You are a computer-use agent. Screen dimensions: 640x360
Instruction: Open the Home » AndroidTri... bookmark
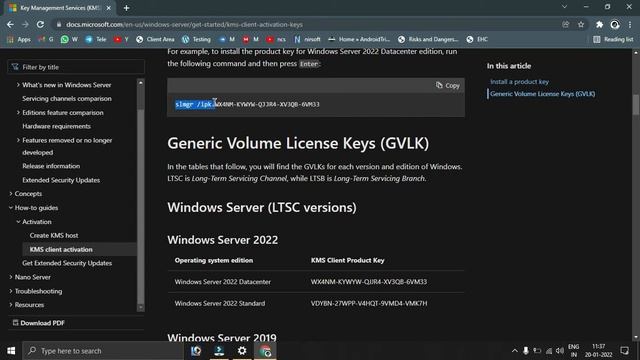tap(359, 39)
